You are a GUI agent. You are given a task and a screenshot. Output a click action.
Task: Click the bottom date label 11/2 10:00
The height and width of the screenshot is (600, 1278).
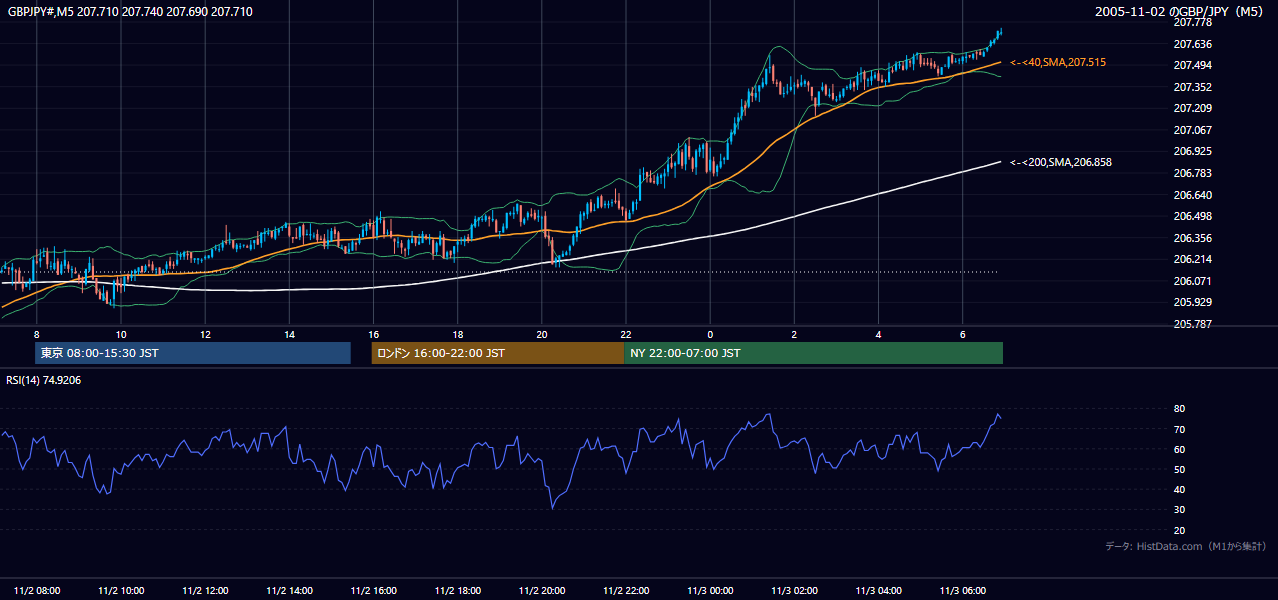click(120, 590)
